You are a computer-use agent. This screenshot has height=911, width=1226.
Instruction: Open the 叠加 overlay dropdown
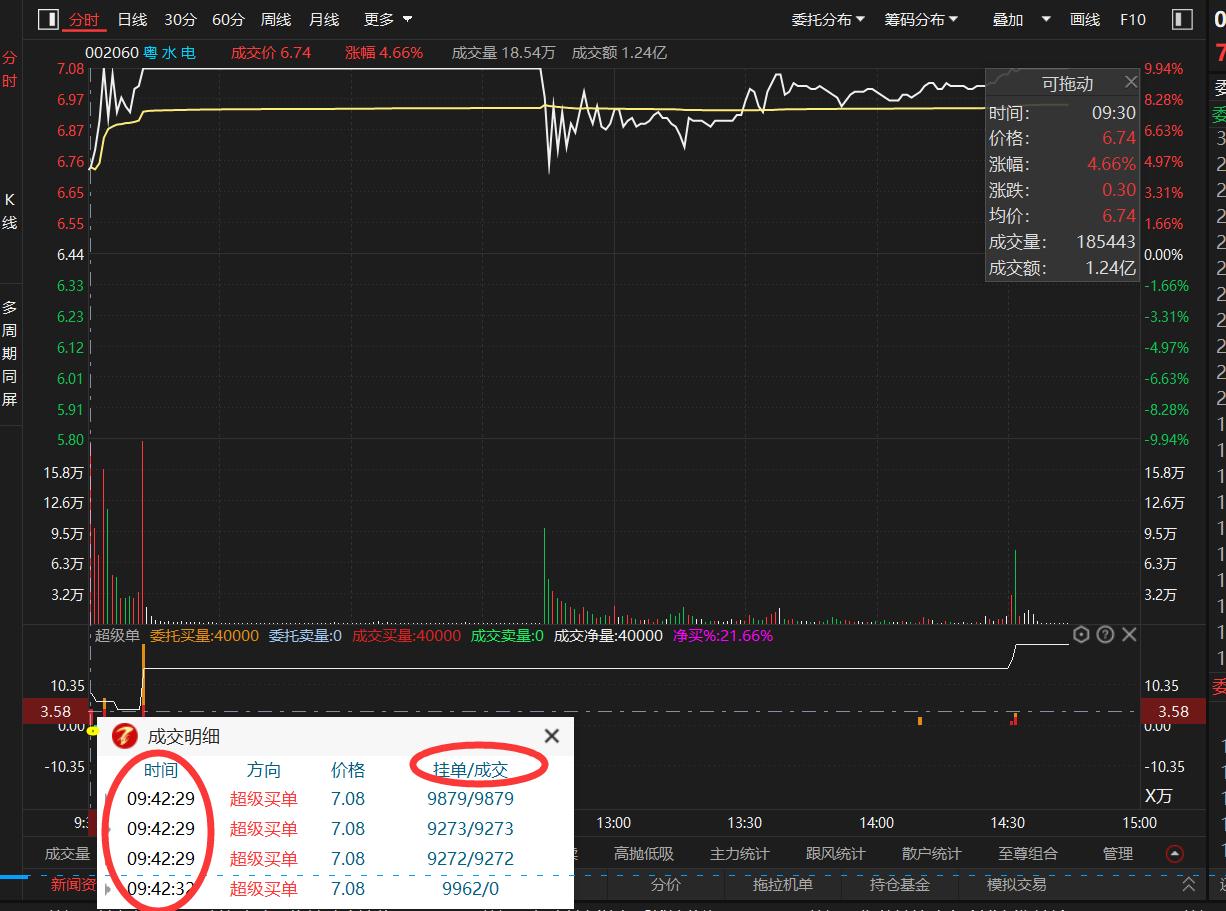click(x=1021, y=19)
